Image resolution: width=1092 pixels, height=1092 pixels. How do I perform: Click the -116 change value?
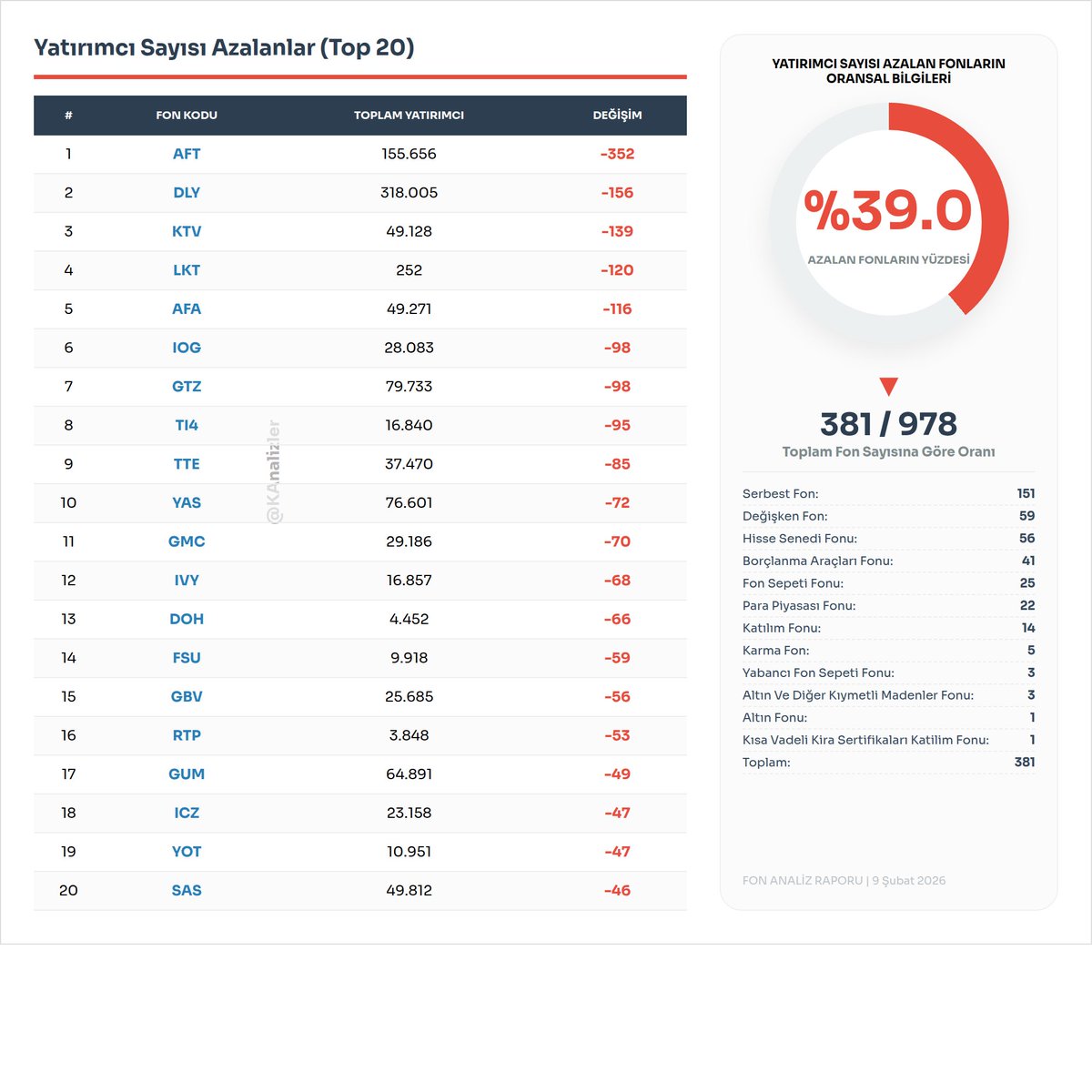(617, 308)
